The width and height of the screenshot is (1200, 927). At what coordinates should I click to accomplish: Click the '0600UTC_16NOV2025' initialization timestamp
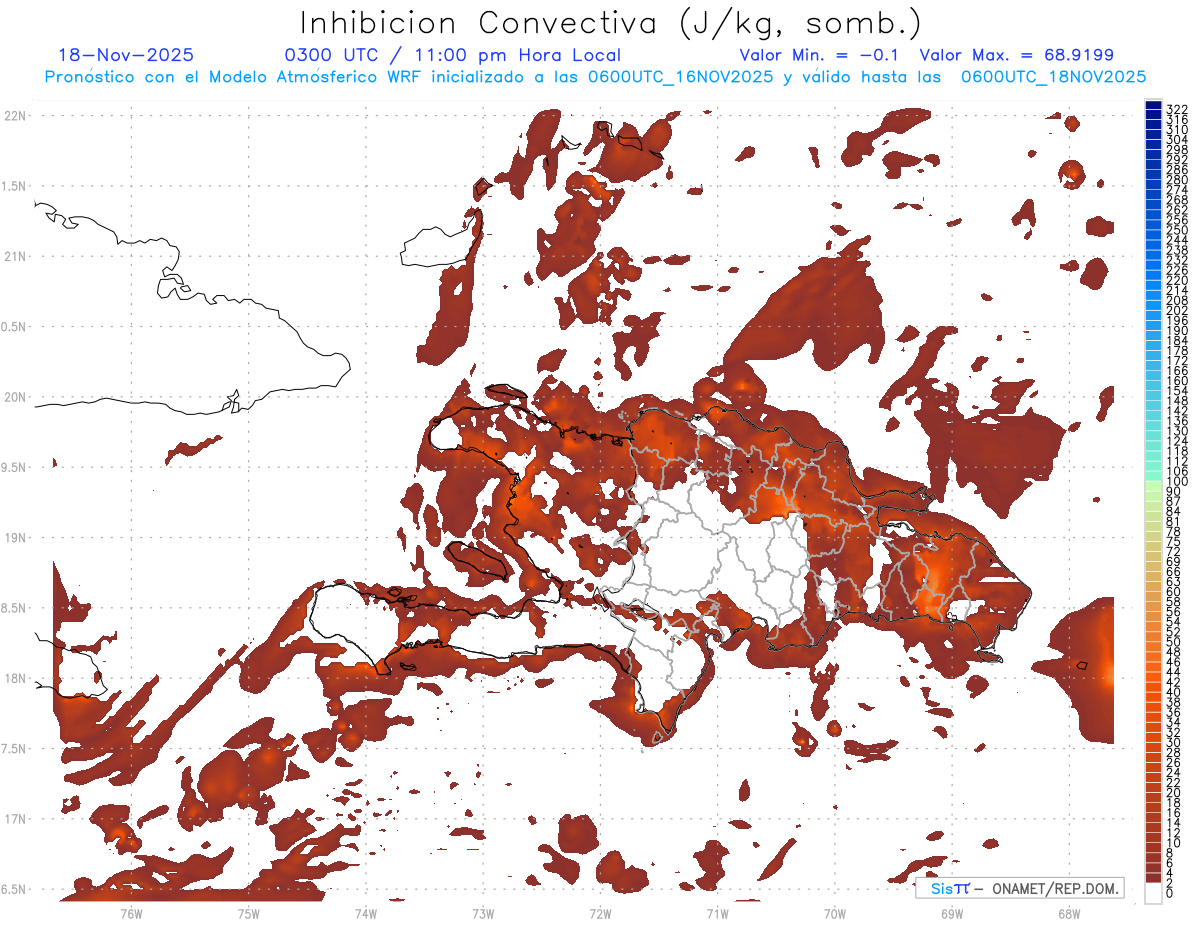(x=680, y=77)
